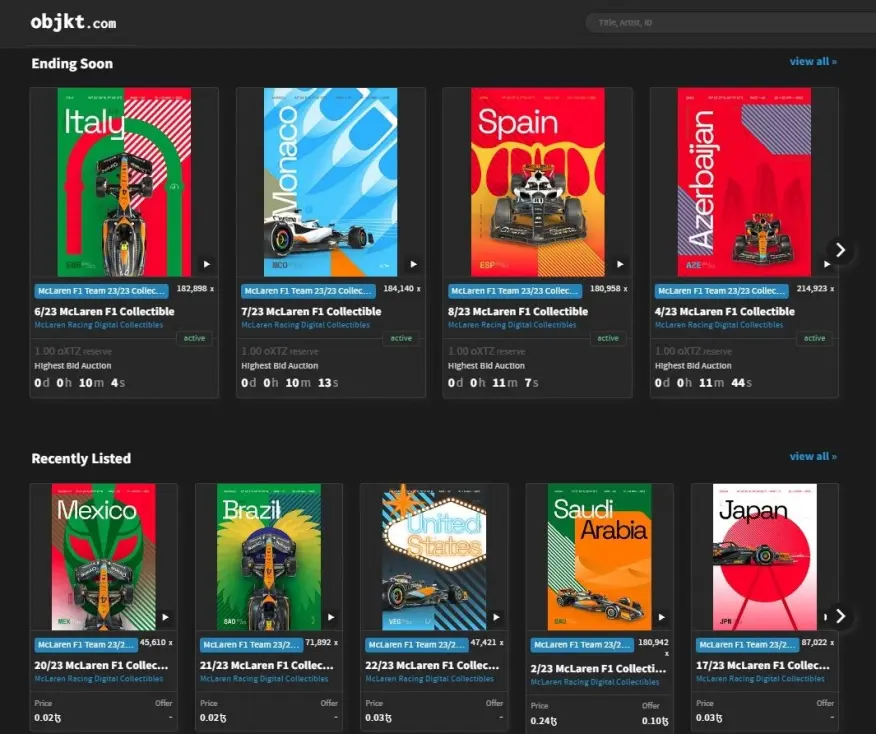Play the Mexico collectible video
876x734 pixels.
pyautogui.click(x=165, y=617)
